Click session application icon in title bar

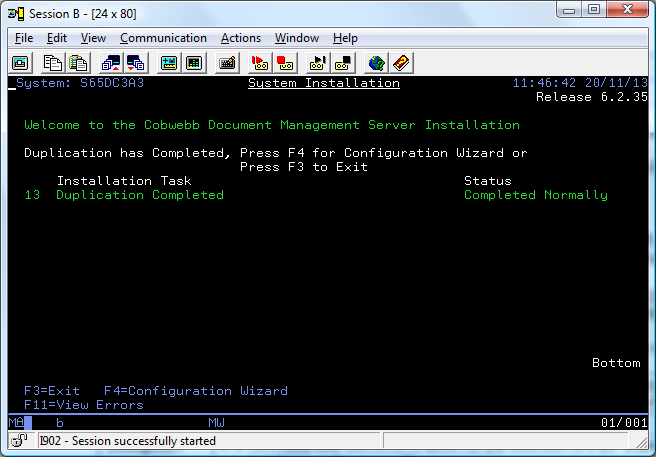[16, 14]
